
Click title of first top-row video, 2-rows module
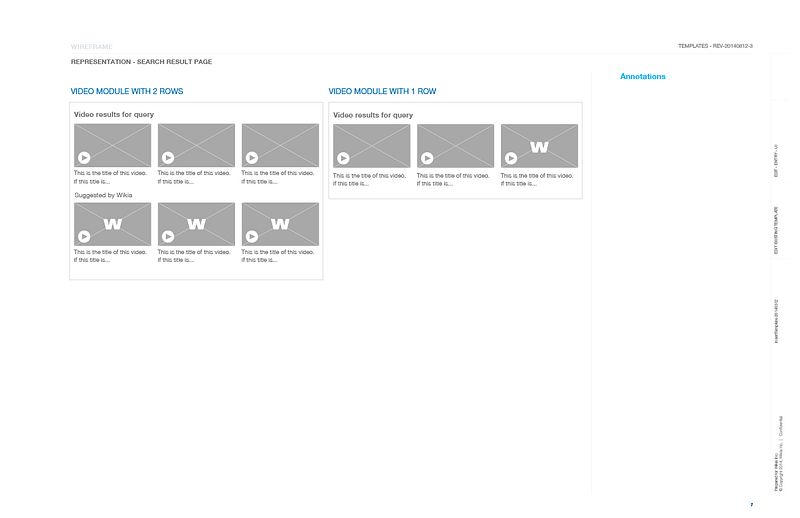tap(110, 177)
